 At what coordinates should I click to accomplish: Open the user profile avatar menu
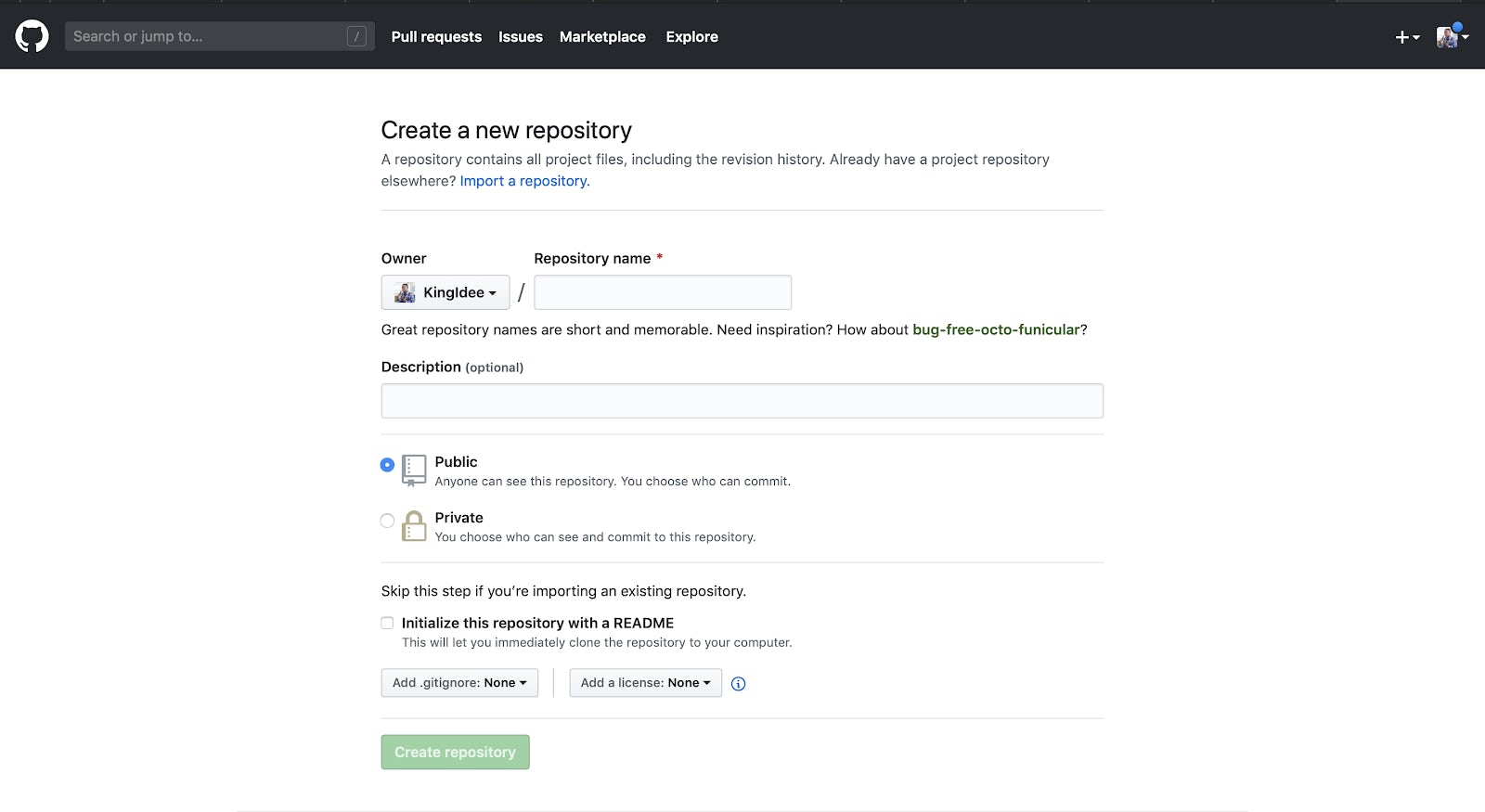[1451, 36]
